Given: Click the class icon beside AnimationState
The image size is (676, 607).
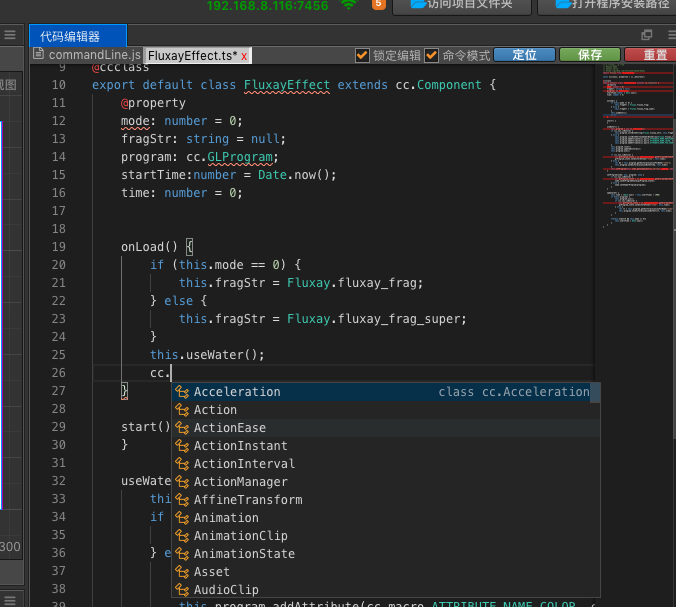Looking at the screenshot, I should point(182,554).
